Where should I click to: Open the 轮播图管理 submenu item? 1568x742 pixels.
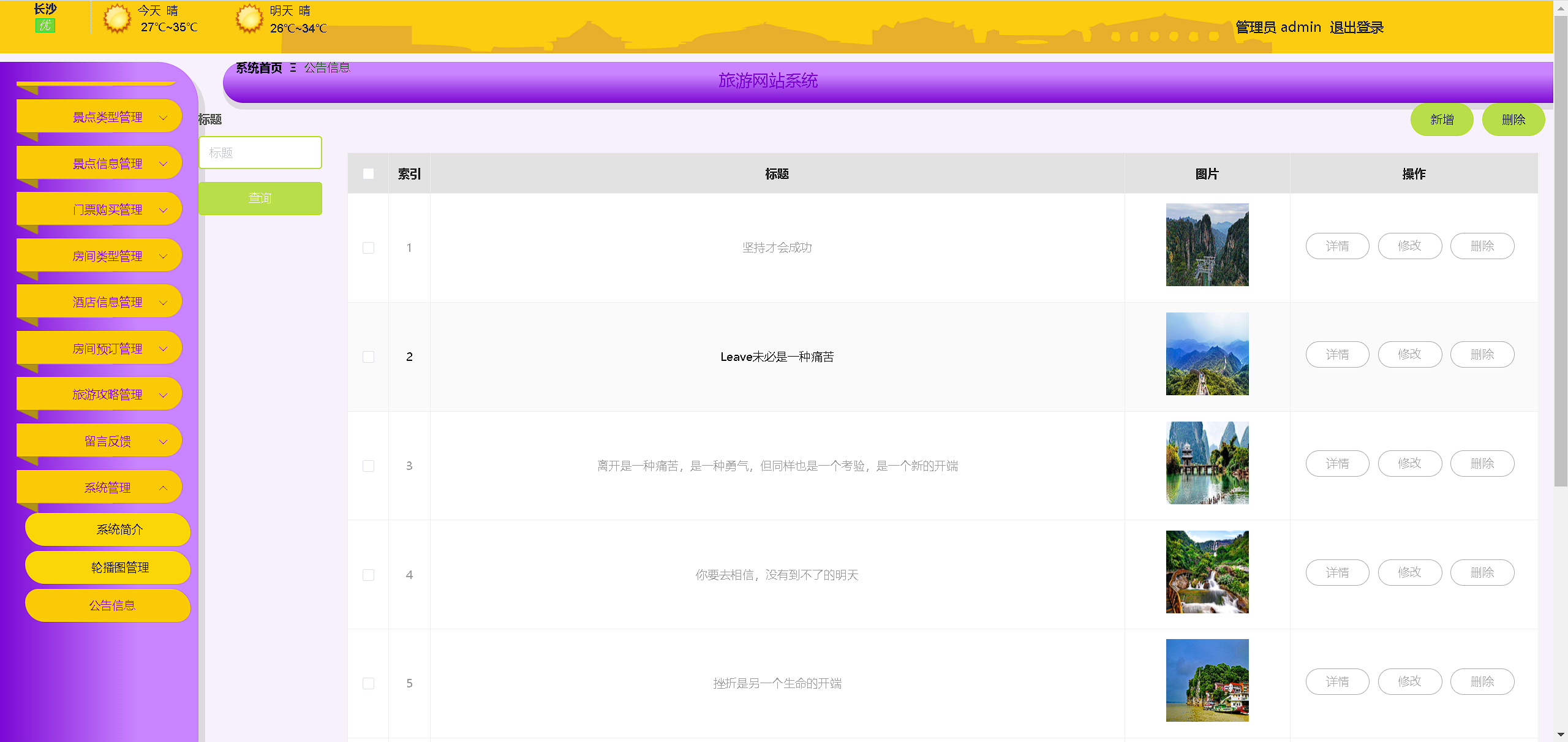point(119,567)
